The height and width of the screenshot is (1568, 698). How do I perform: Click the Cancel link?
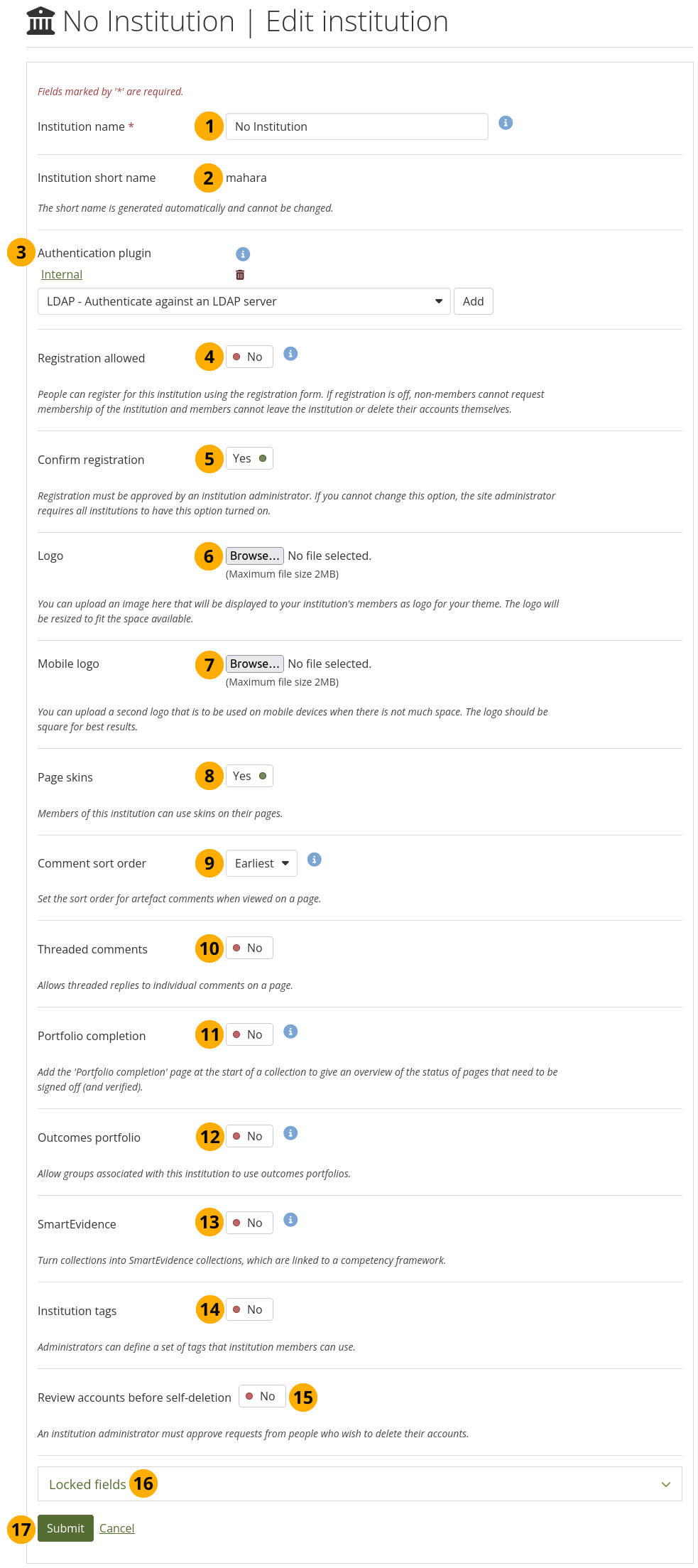pyautogui.click(x=117, y=1528)
